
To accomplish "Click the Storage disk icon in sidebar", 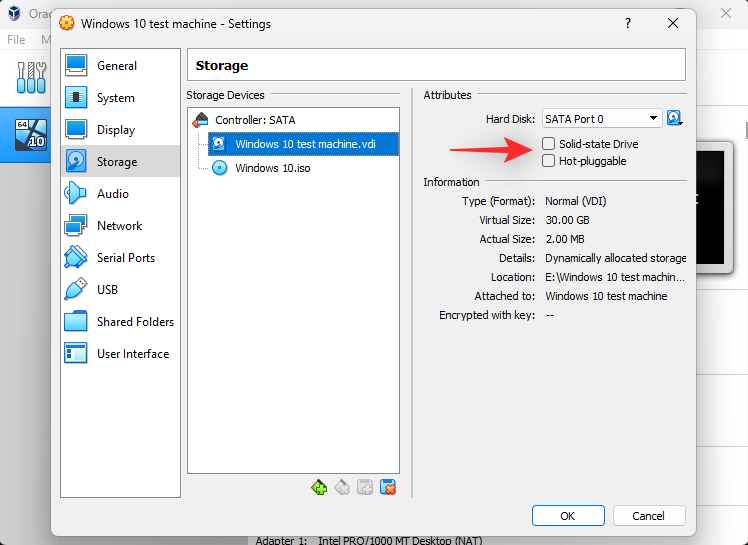I will pyautogui.click(x=76, y=161).
